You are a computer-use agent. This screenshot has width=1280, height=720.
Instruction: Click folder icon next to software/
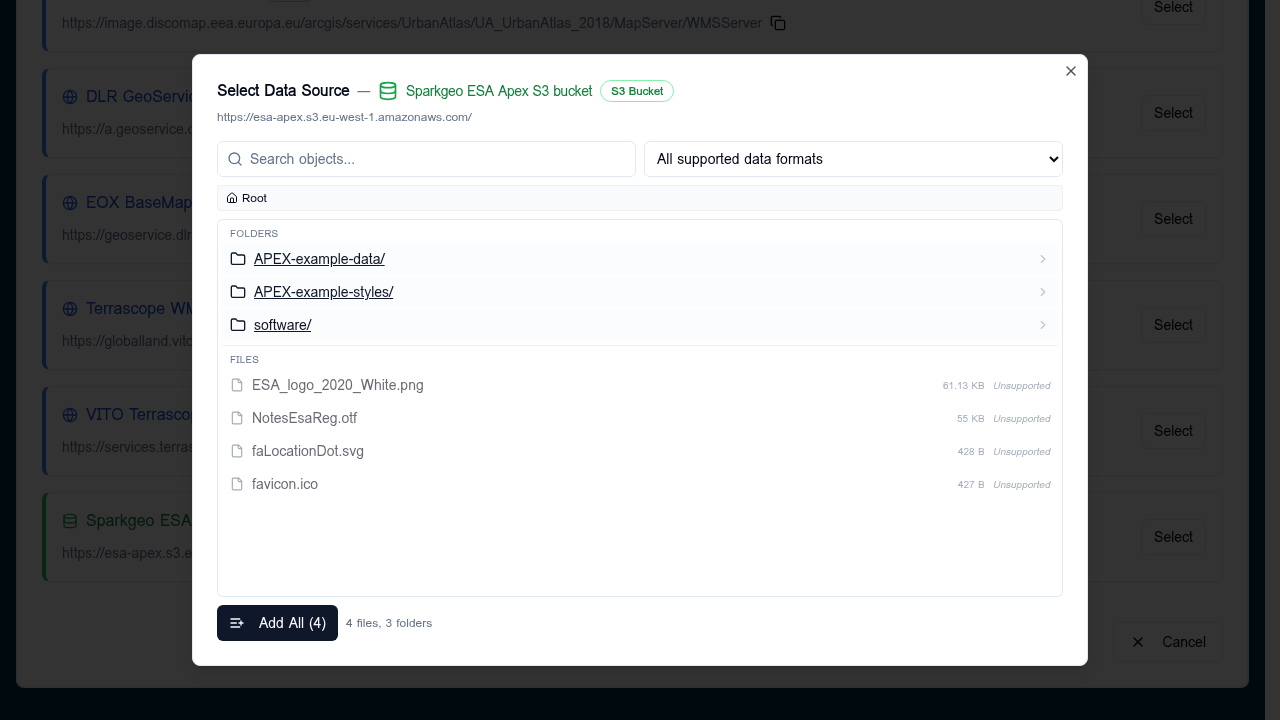click(x=238, y=325)
